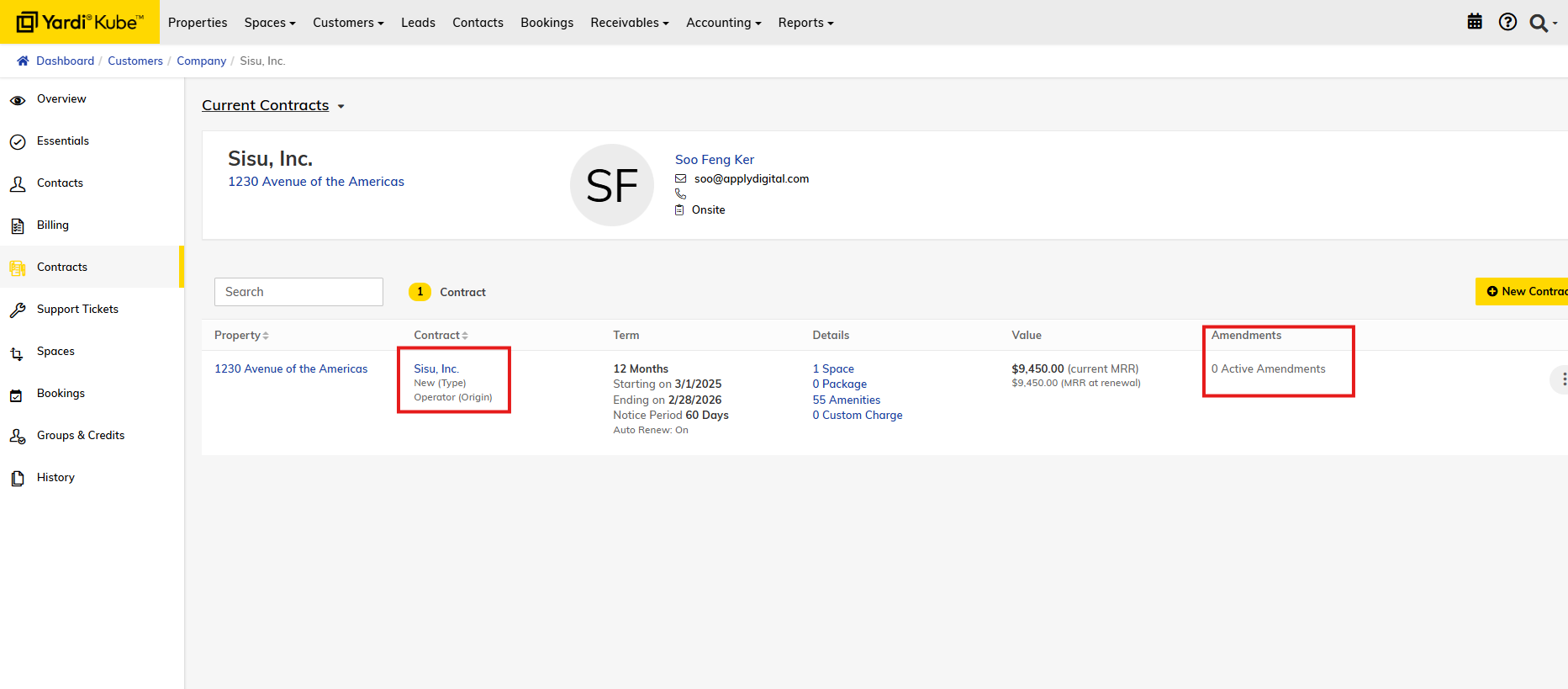1568x689 pixels.
Task: Click the help question mark icon
Action: [x=1507, y=22]
